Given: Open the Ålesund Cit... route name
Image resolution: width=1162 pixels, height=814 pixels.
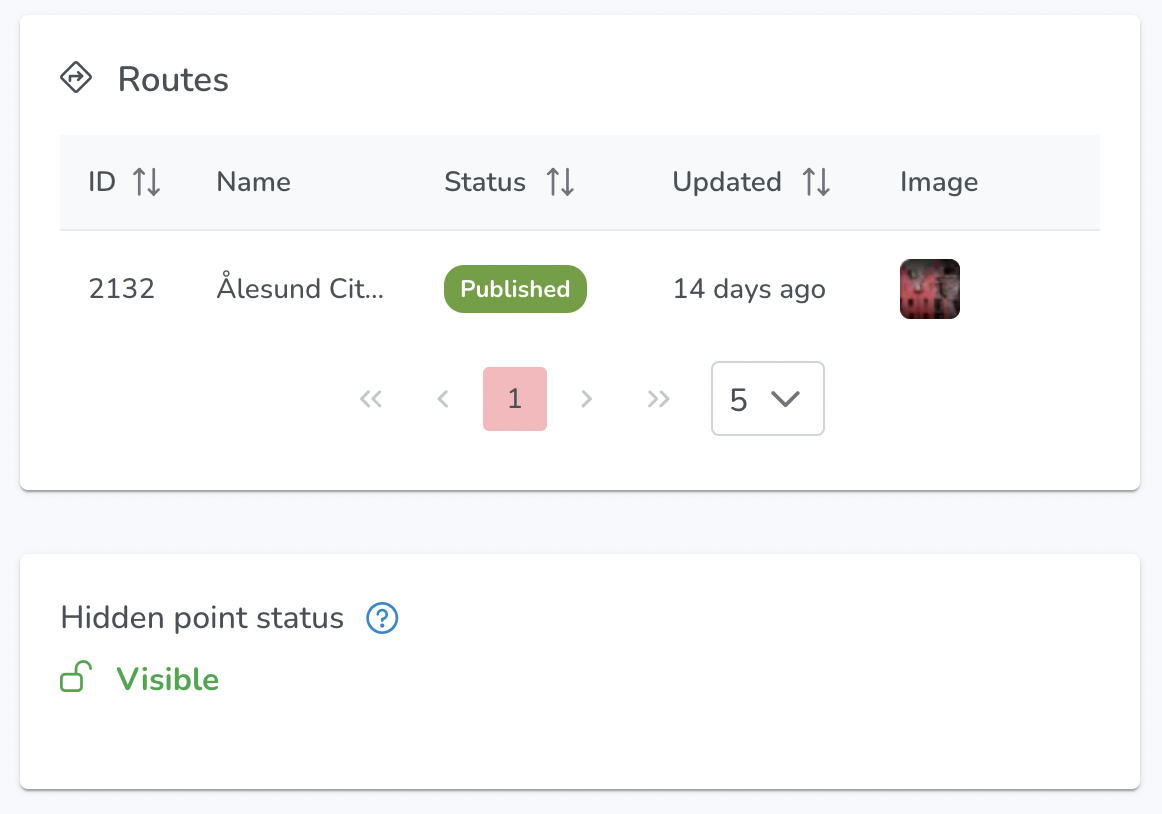Looking at the screenshot, I should (300, 288).
